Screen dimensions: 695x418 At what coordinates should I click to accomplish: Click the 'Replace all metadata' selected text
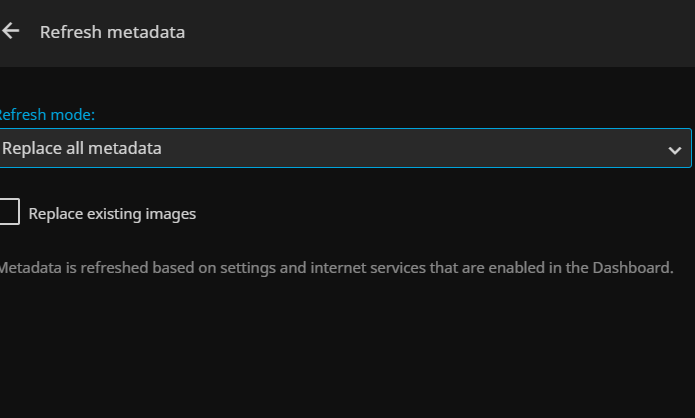82,148
